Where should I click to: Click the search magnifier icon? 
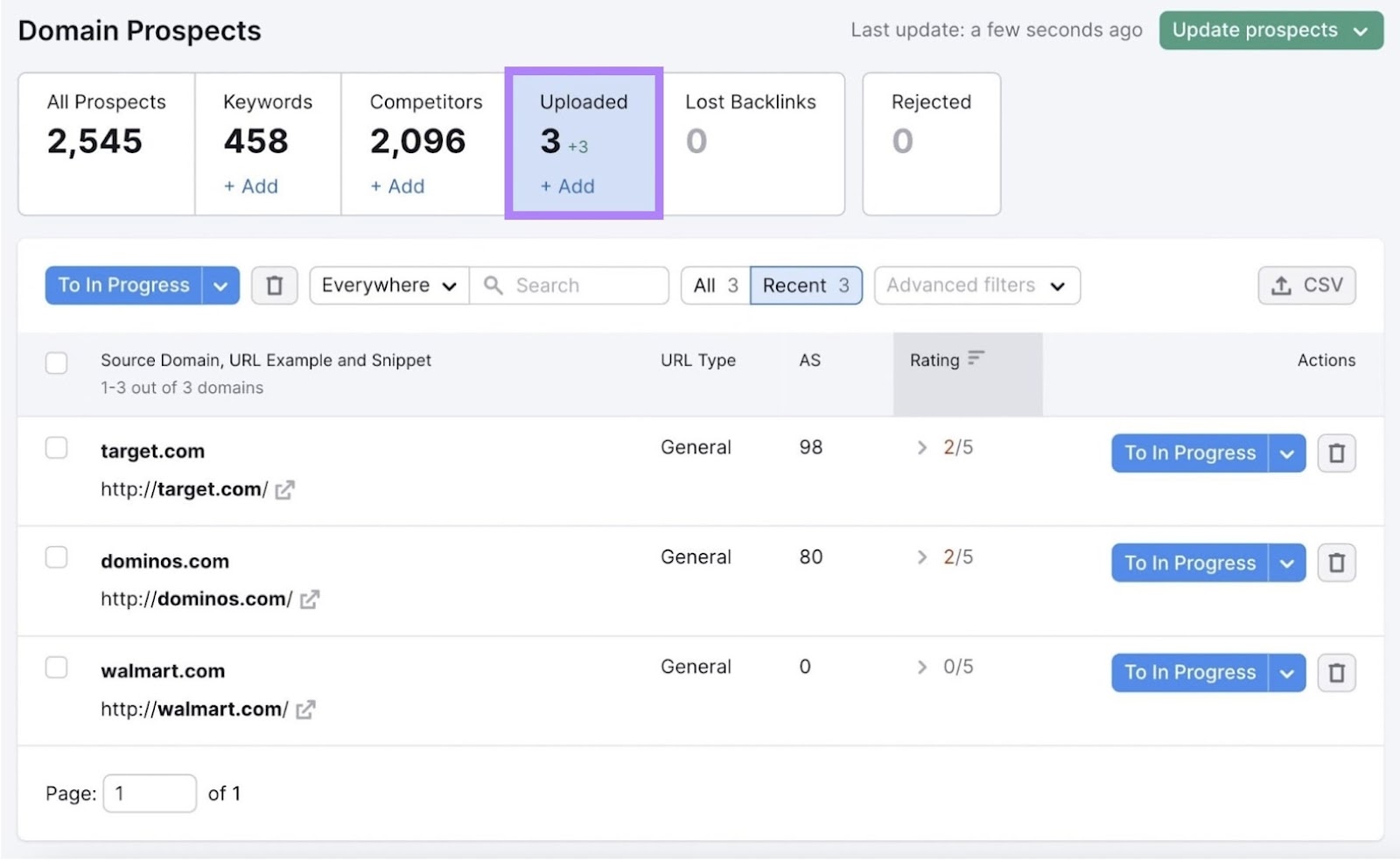pos(493,285)
